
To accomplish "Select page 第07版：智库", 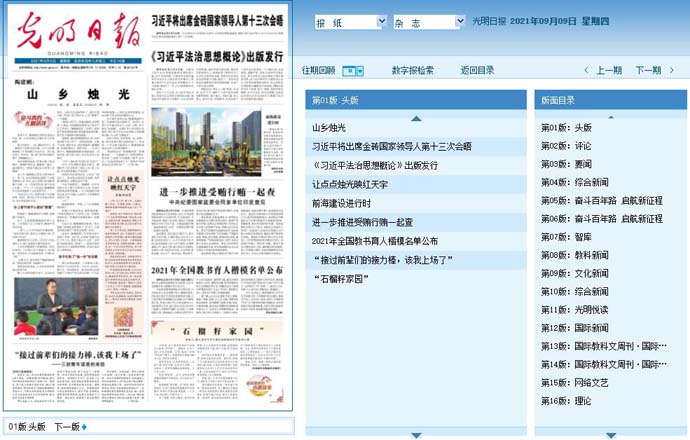I will 566,237.
